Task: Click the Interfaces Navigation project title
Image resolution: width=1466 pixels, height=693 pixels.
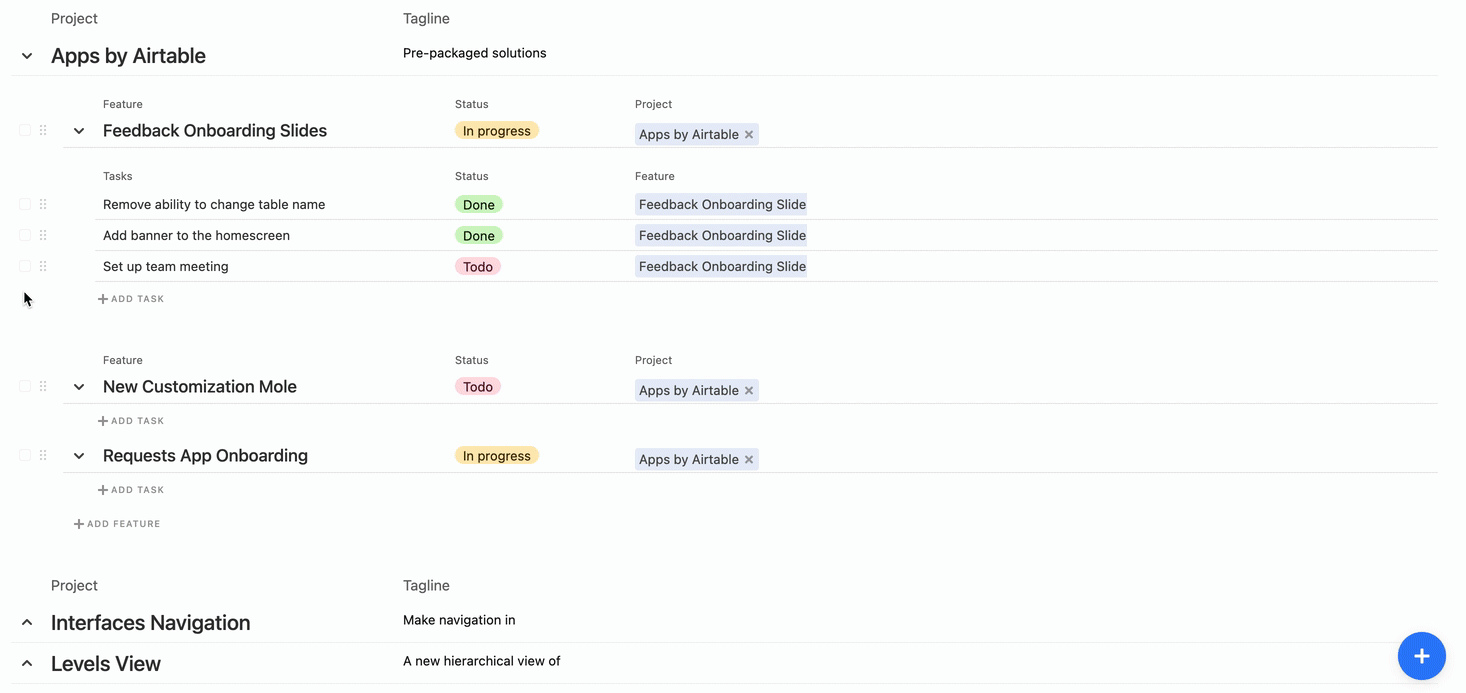Action: [151, 623]
